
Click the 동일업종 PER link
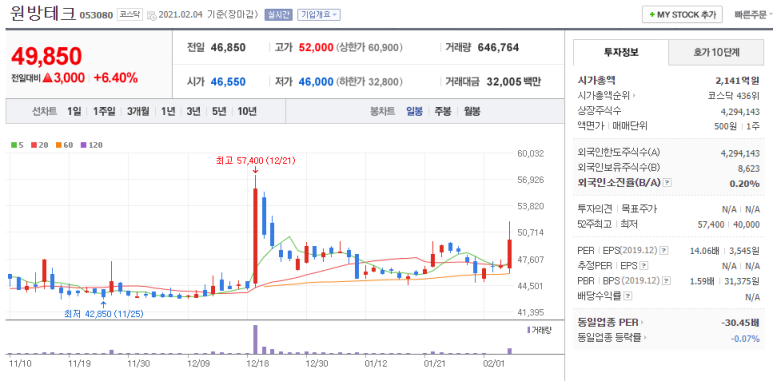[x=608, y=323]
